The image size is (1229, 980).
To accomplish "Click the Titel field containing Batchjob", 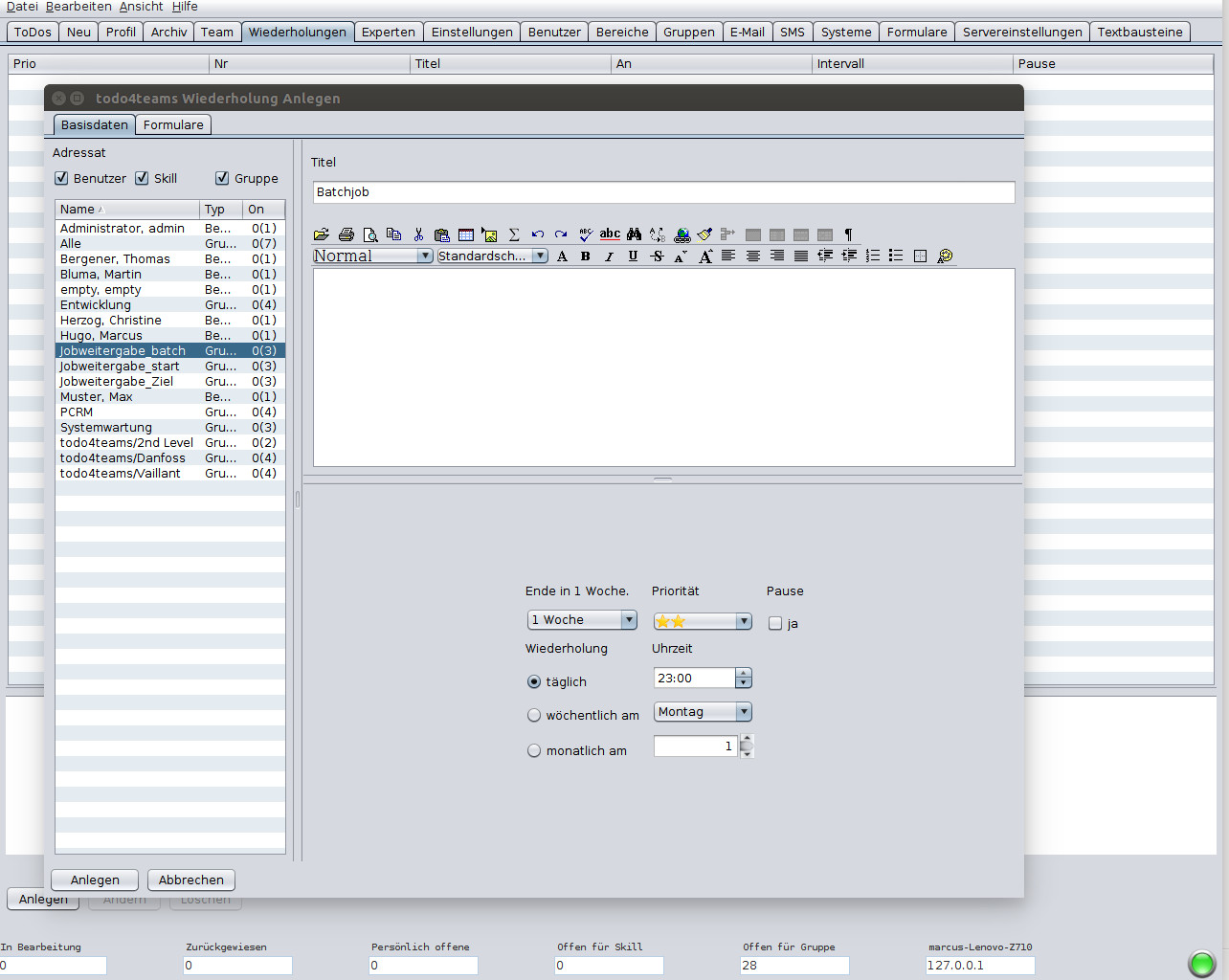I will click(x=663, y=192).
